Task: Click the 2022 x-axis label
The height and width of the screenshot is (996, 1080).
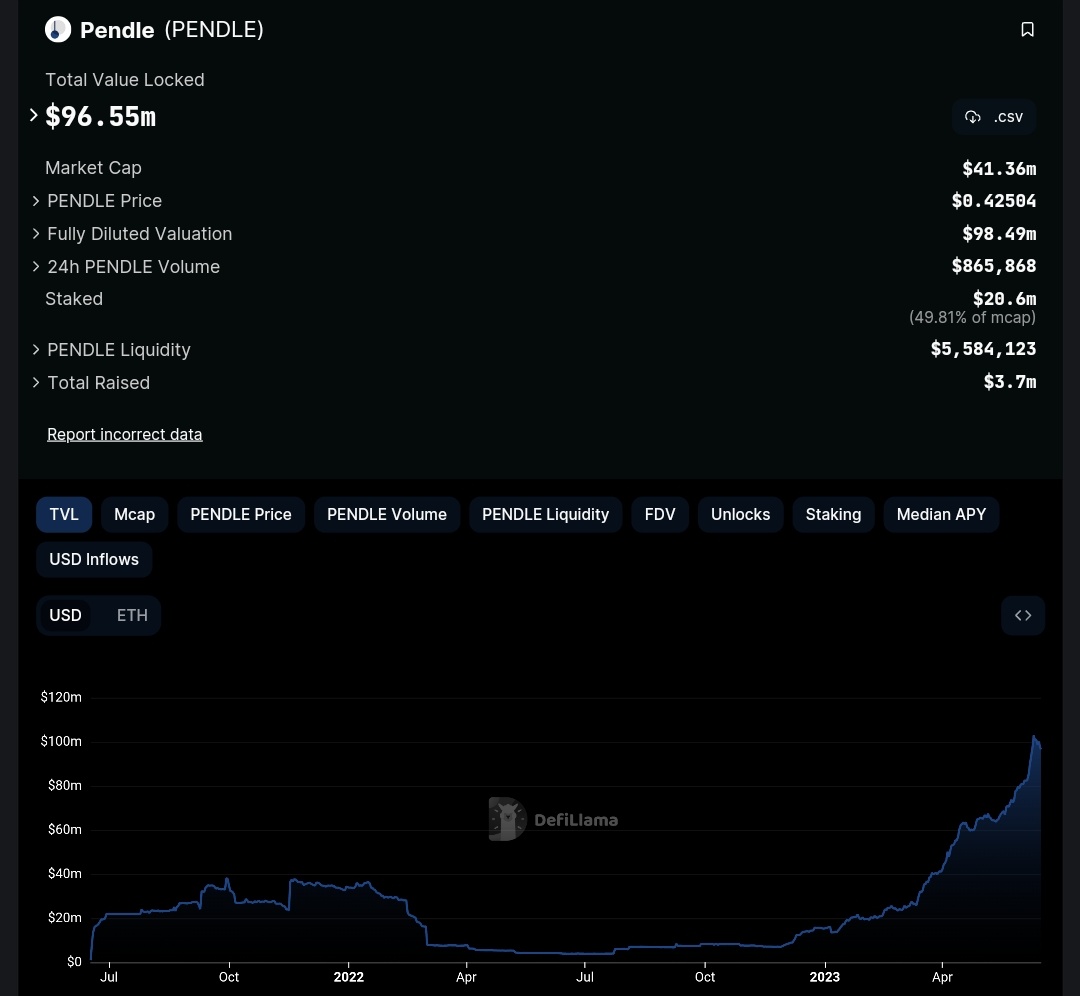Action: click(x=349, y=977)
